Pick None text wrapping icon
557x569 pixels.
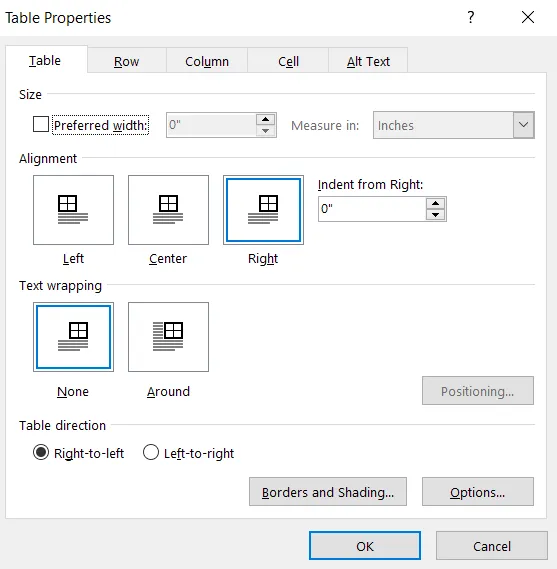(73, 337)
